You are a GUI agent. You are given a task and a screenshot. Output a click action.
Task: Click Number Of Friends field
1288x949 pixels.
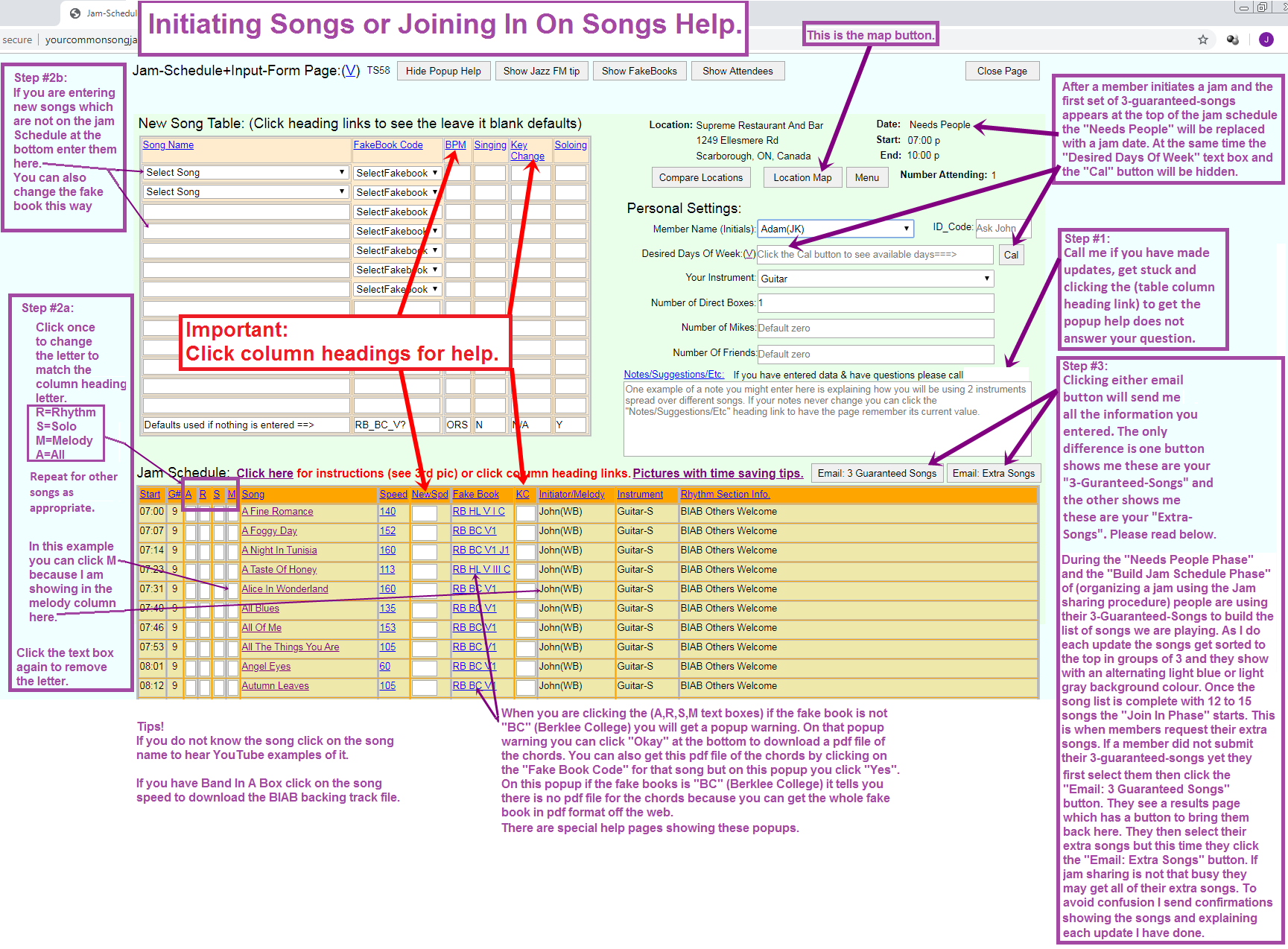875,355
